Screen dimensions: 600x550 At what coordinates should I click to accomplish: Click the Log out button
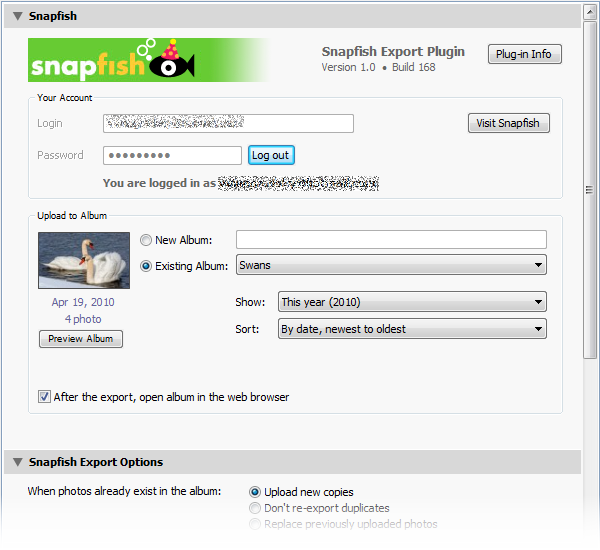coord(271,155)
